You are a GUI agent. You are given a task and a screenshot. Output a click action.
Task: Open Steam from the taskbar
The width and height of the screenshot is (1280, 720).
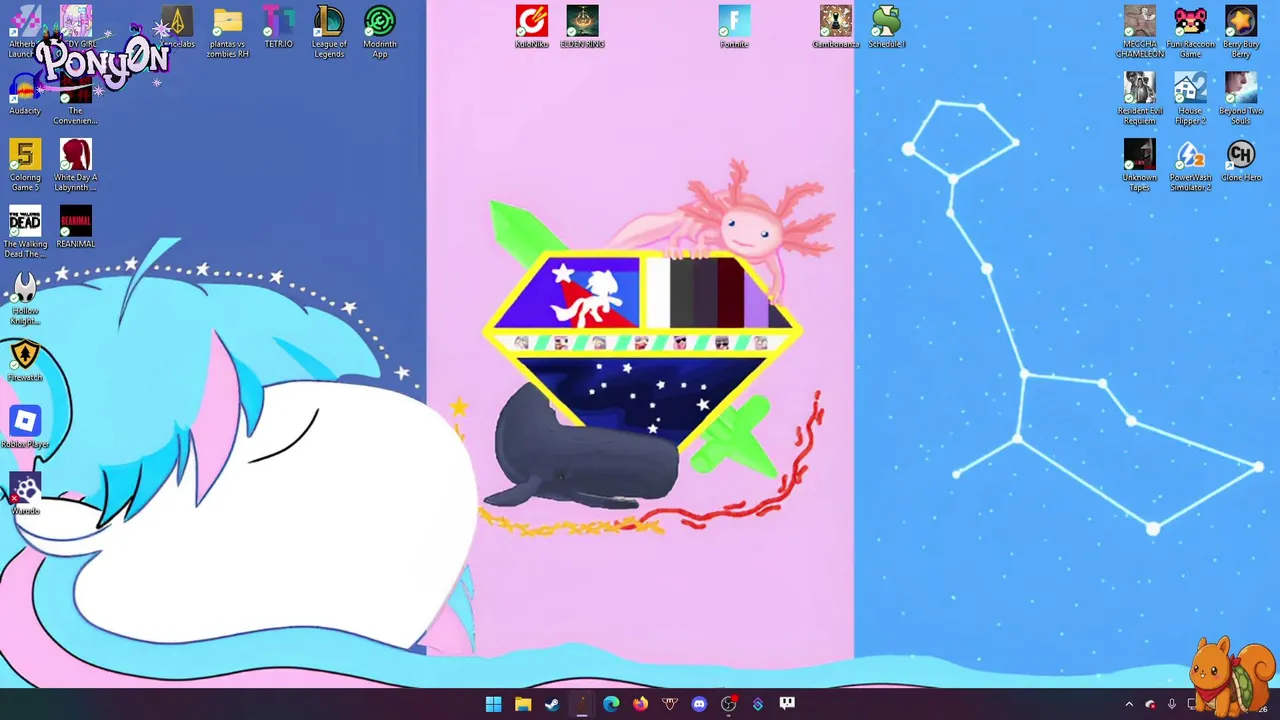[x=552, y=704]
